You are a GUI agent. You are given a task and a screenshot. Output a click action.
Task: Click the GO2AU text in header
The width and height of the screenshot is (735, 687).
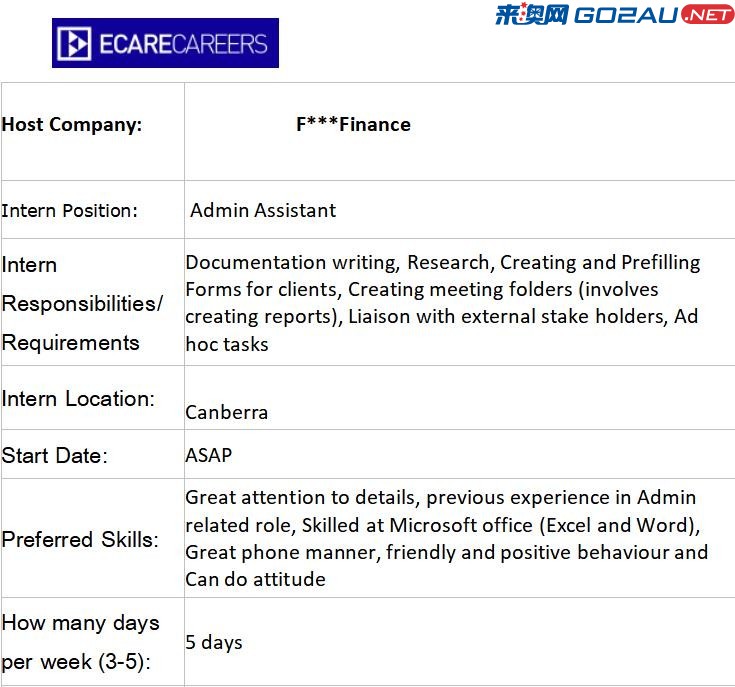pos(626,15)
